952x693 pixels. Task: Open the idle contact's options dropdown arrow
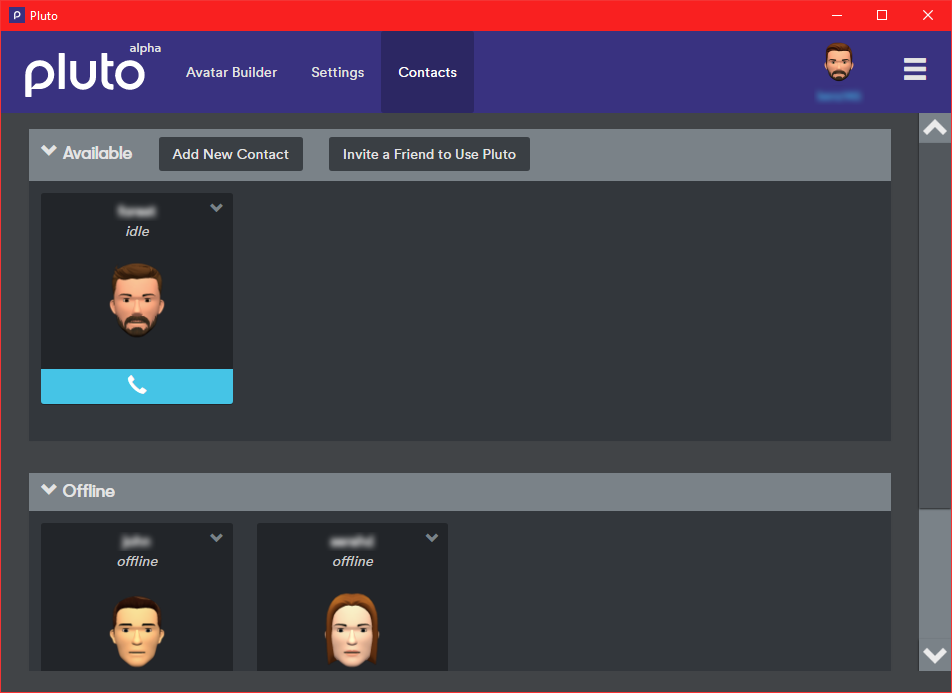(x=216, y=208)
